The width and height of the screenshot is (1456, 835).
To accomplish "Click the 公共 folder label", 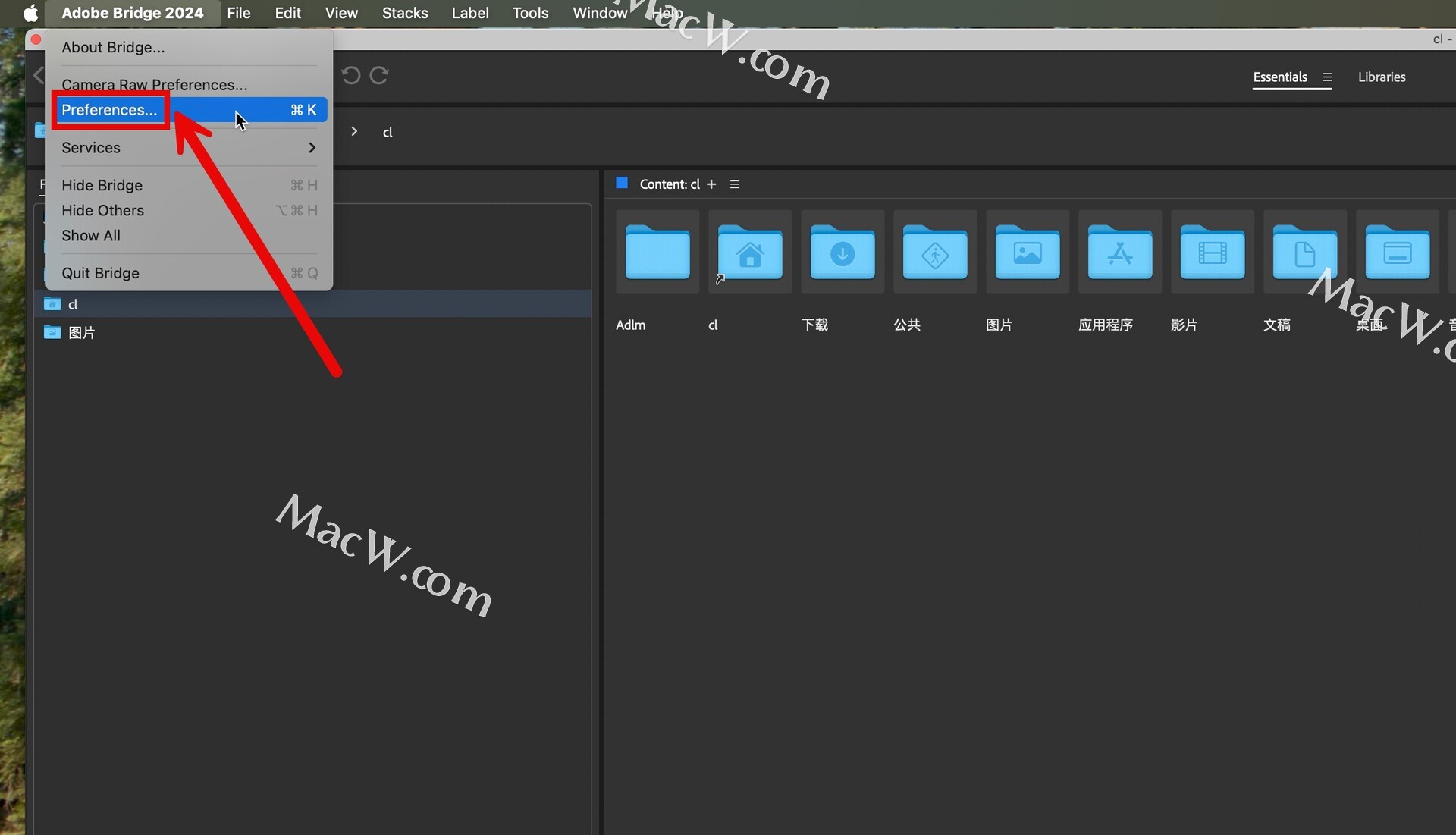I will (907, 325).
